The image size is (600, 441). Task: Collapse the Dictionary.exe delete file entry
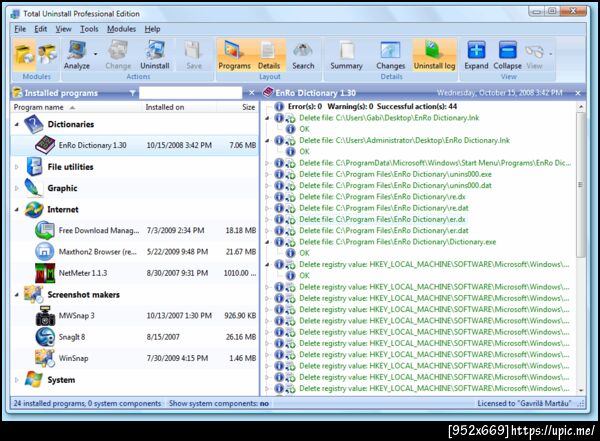pyautogui.click(x=267, y=242)
